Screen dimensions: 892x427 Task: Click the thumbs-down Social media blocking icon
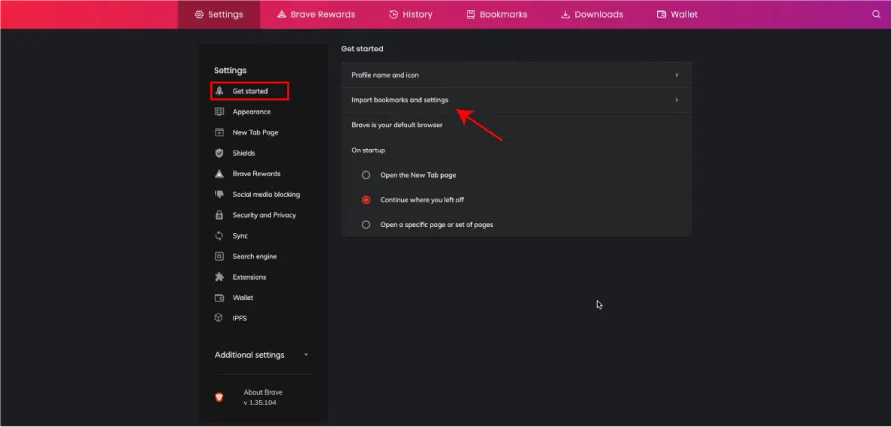pyautogui.click(x=219, y=194)
